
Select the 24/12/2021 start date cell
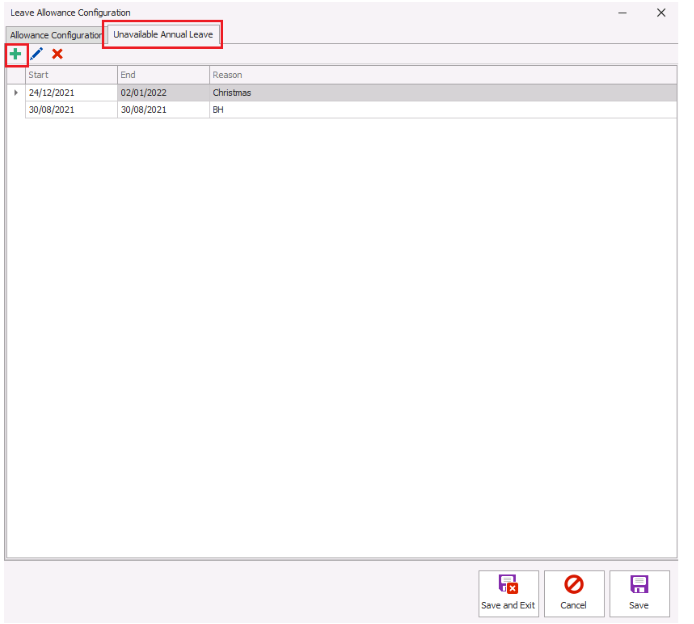click(x=70, y=93)
